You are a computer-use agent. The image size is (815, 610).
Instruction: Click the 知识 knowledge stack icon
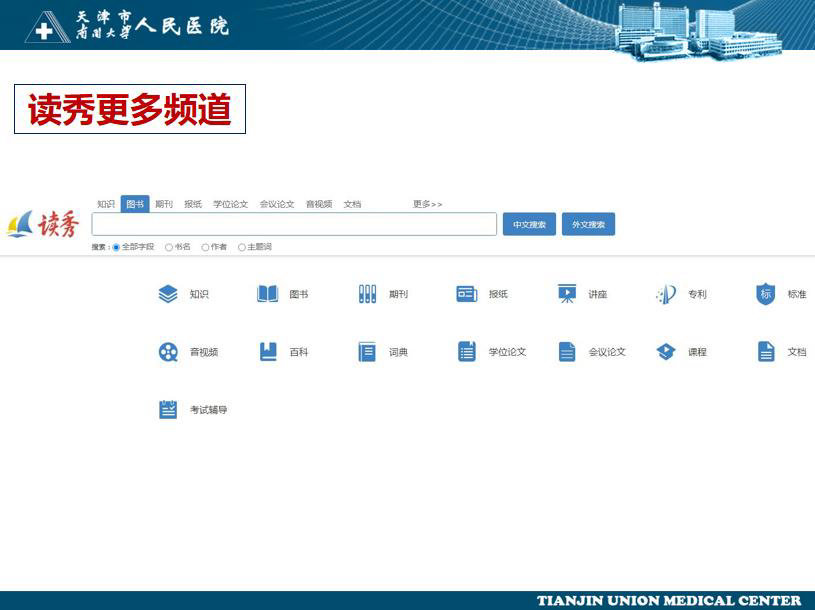tap(168, 294)
